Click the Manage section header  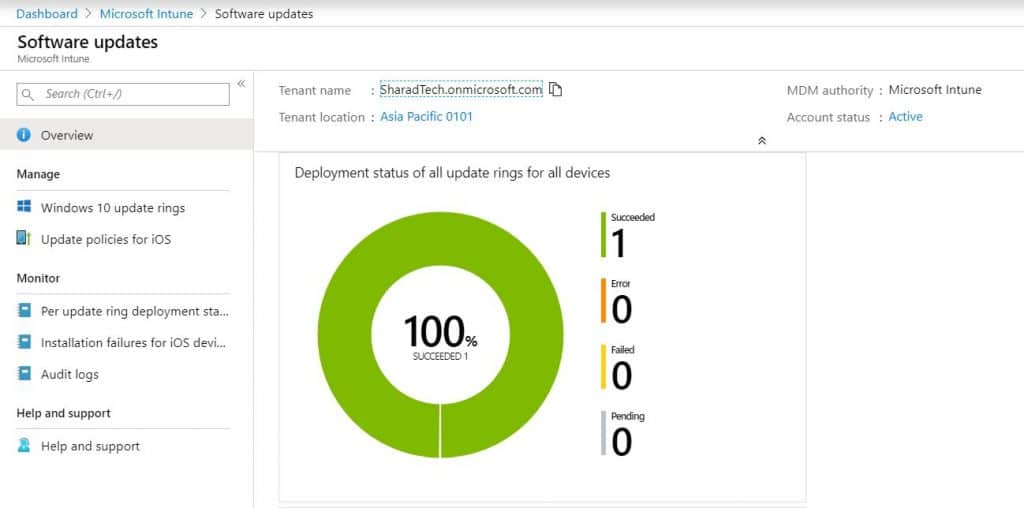[38, 174]
